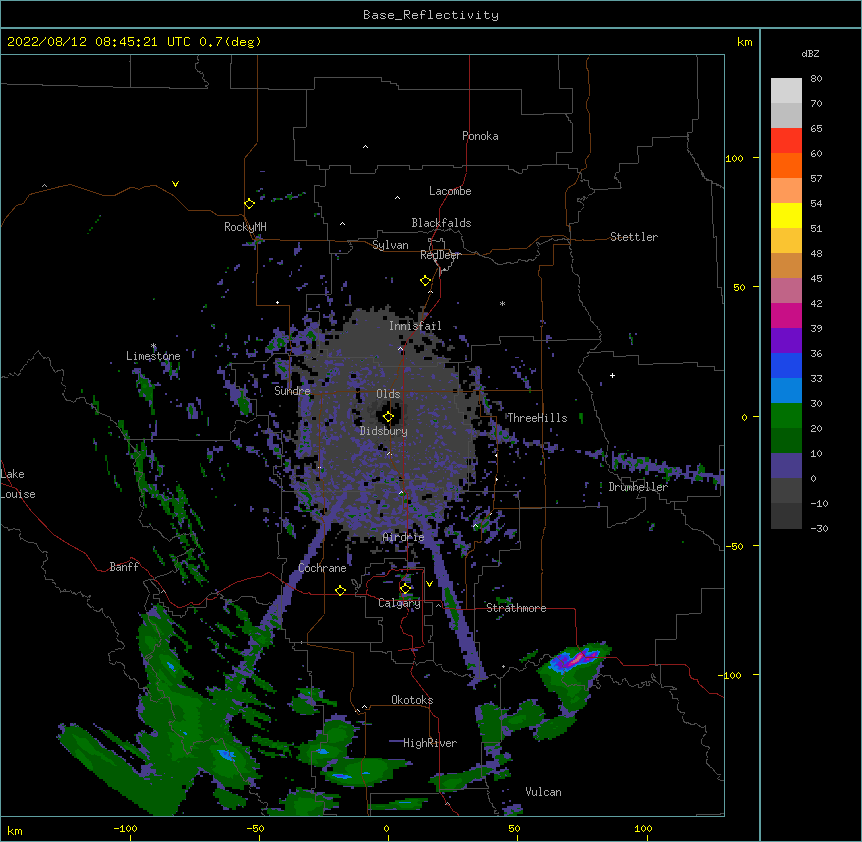Click the km label at bottom left
Viewport: 862px width, 842px height.
click(x=15, y=830)
